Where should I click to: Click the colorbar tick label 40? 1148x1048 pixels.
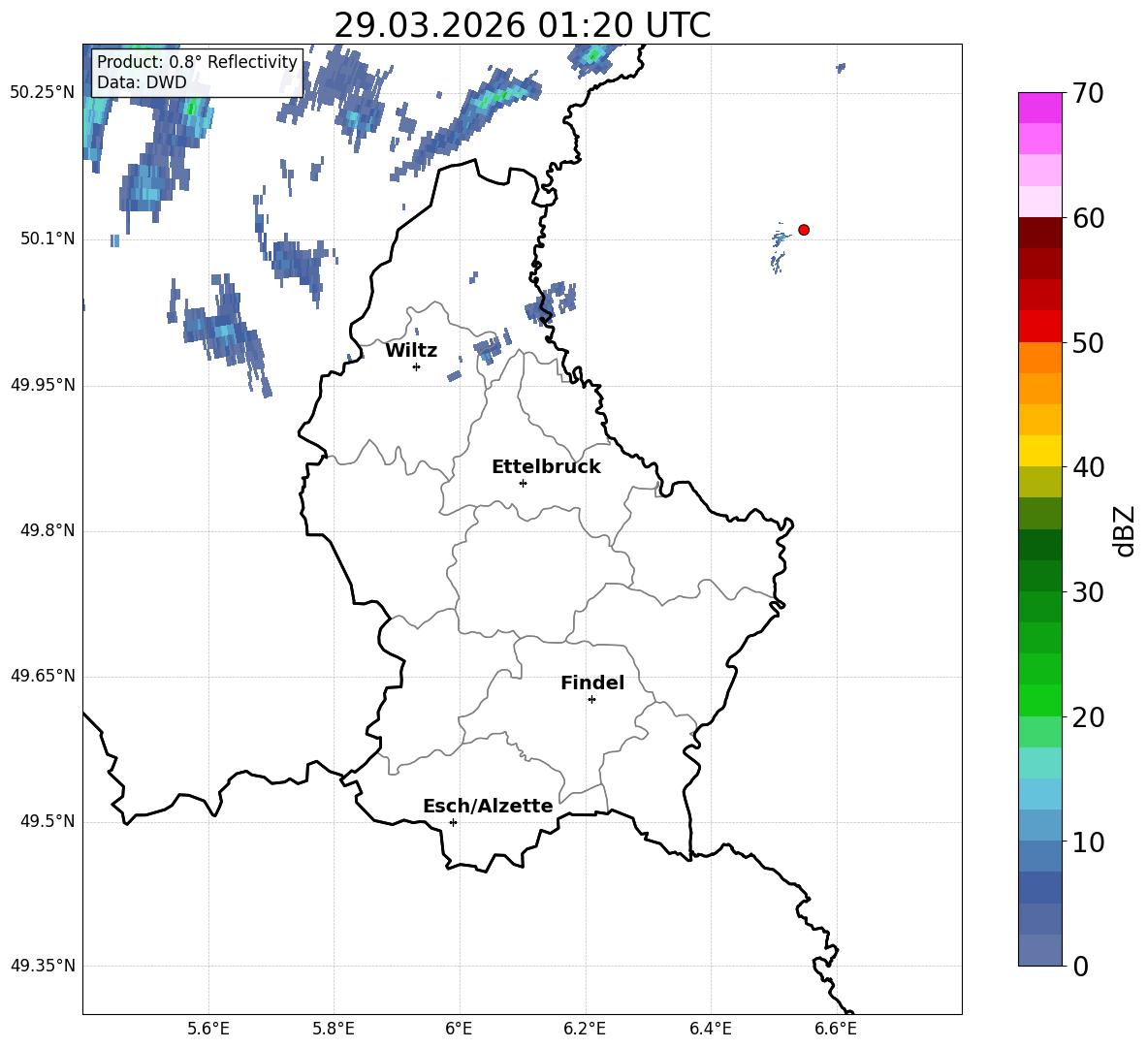1087,467
